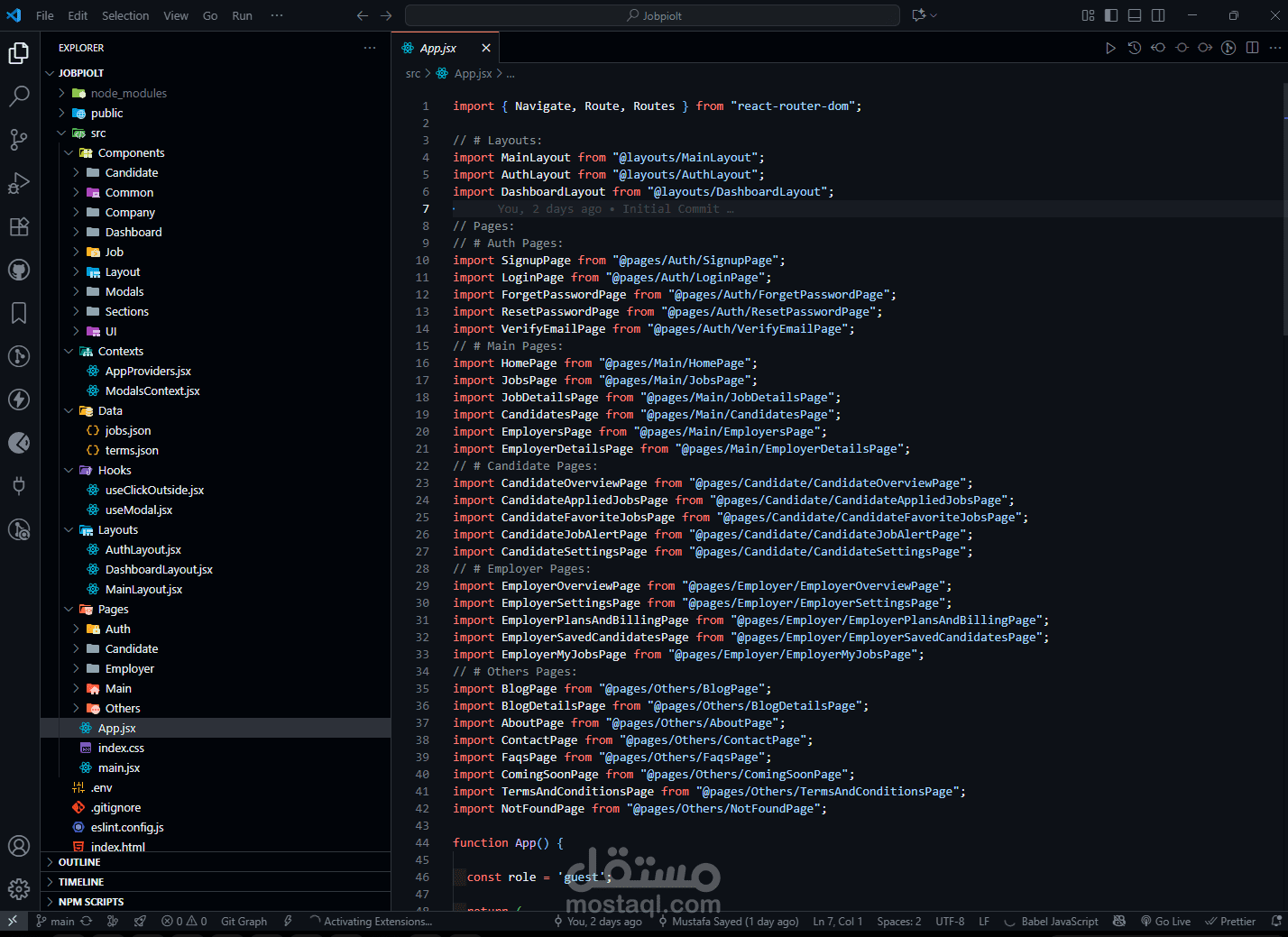Open the Extensions view

19,226
